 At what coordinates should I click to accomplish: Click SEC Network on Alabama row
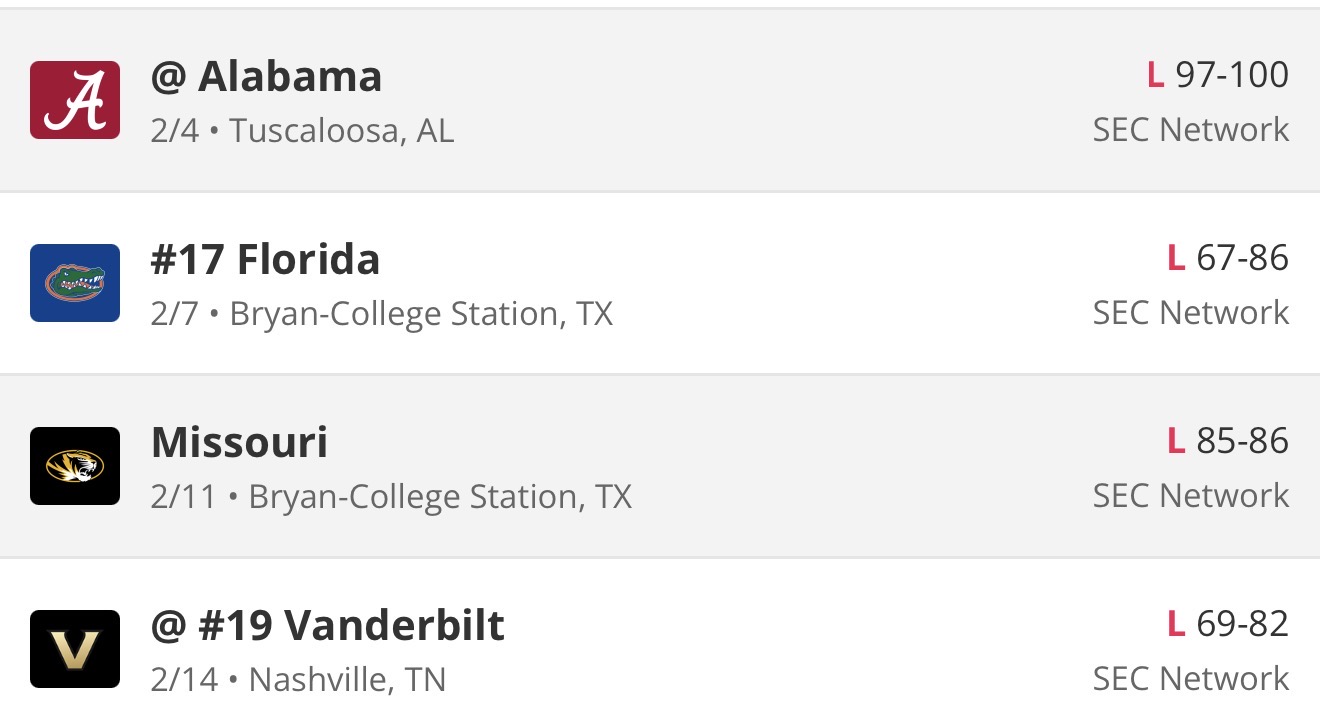(x=1190, y=130)
